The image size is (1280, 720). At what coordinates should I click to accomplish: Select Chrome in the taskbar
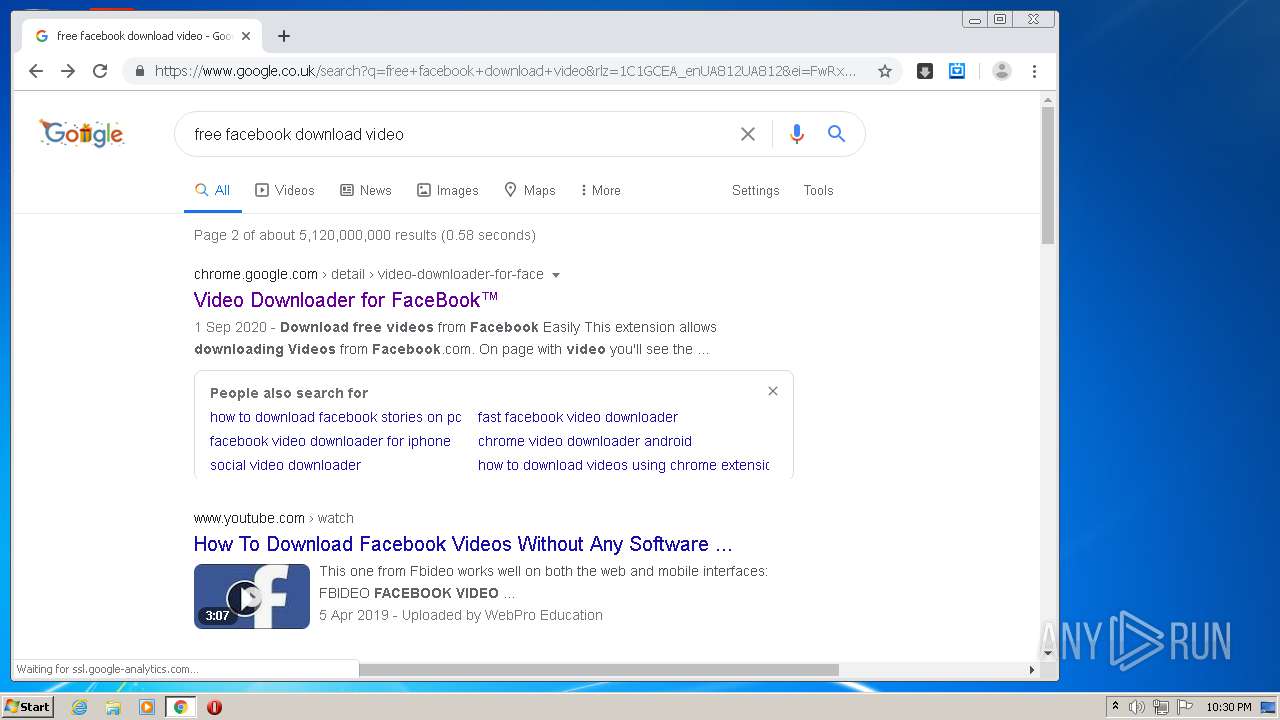pyautogui.click(x=180, y=707)
